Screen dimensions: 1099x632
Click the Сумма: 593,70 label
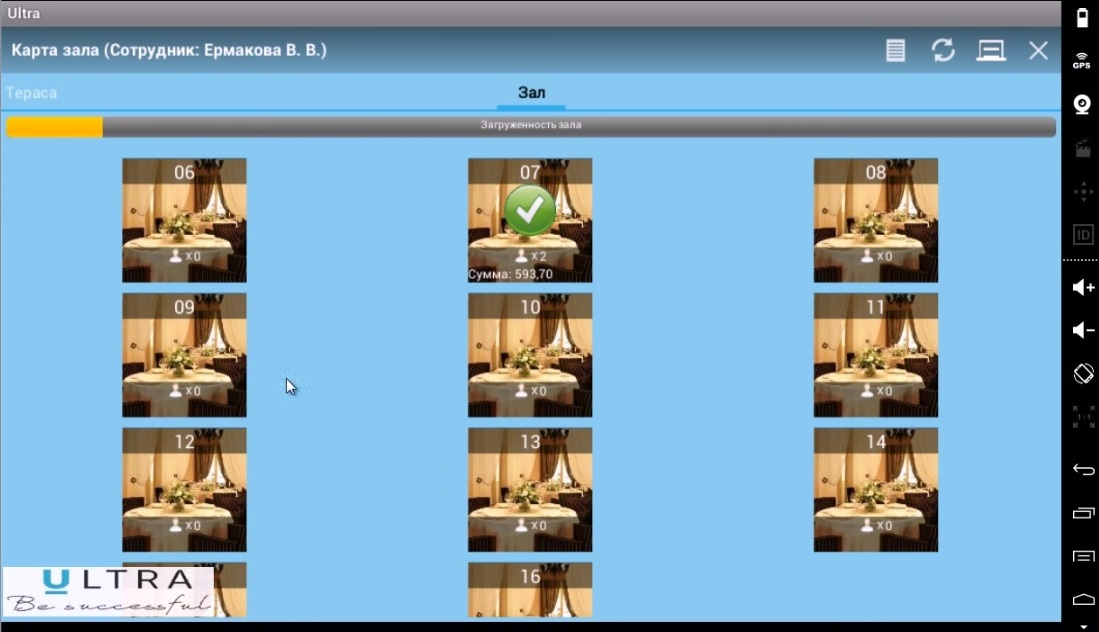[x=510, y=274]
